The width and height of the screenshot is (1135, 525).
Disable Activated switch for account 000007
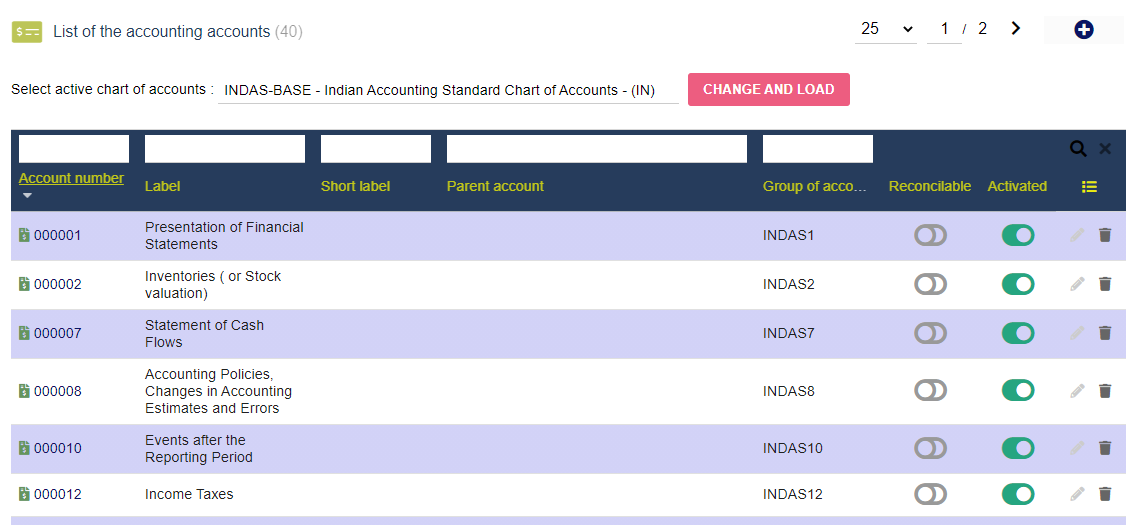click(x=1018, y=333)
